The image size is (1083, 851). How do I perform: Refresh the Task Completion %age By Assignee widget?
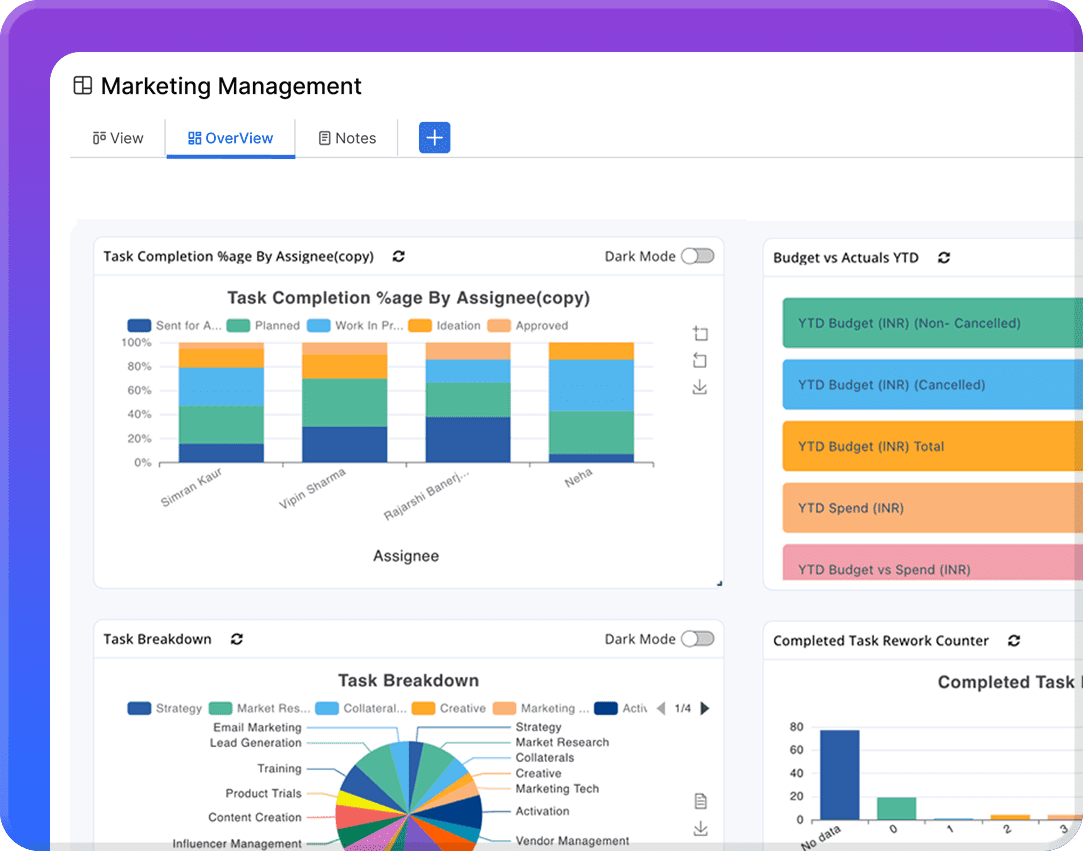[x=399, y=256]
